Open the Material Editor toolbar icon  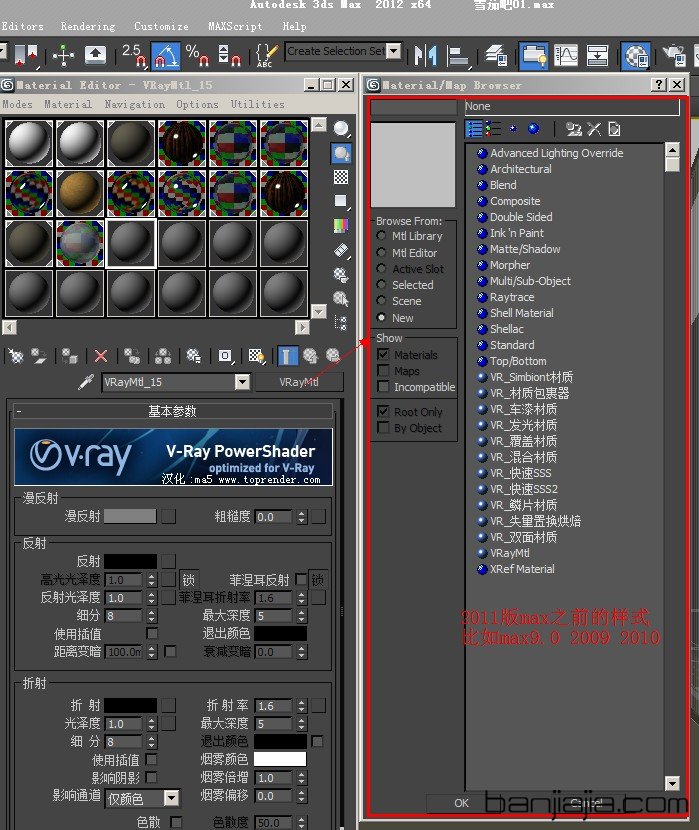[x=636, y=56]
